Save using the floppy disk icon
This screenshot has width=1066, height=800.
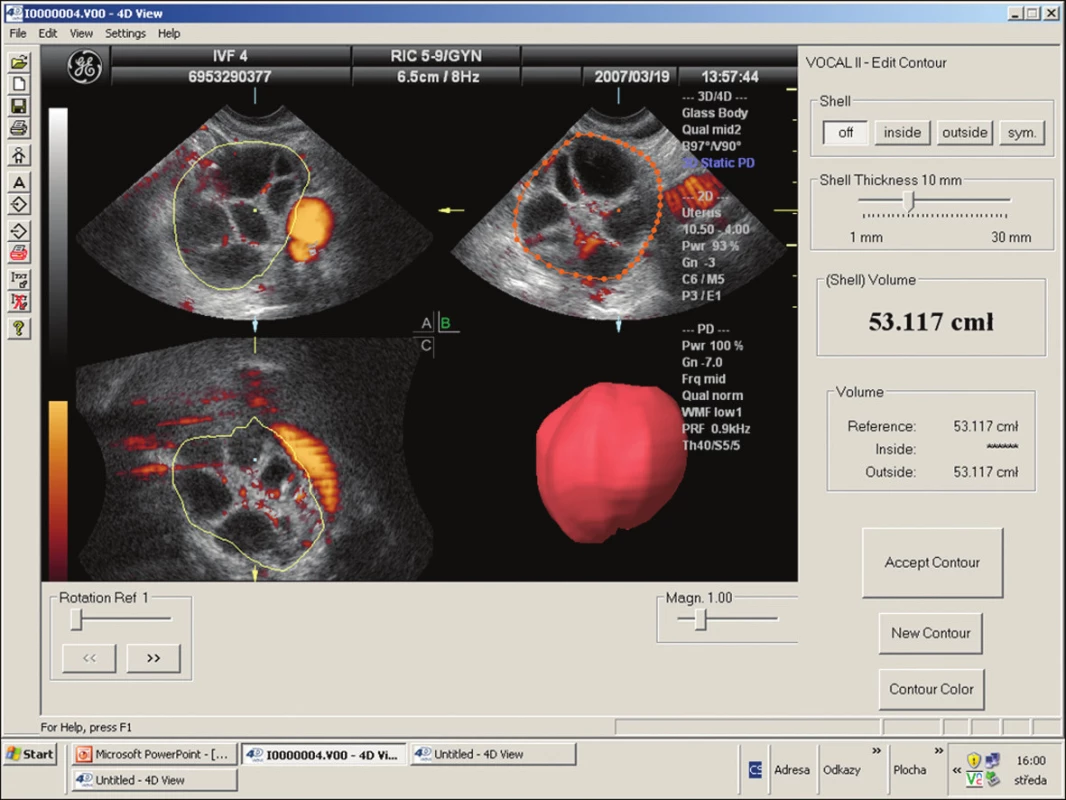point(19,106)
